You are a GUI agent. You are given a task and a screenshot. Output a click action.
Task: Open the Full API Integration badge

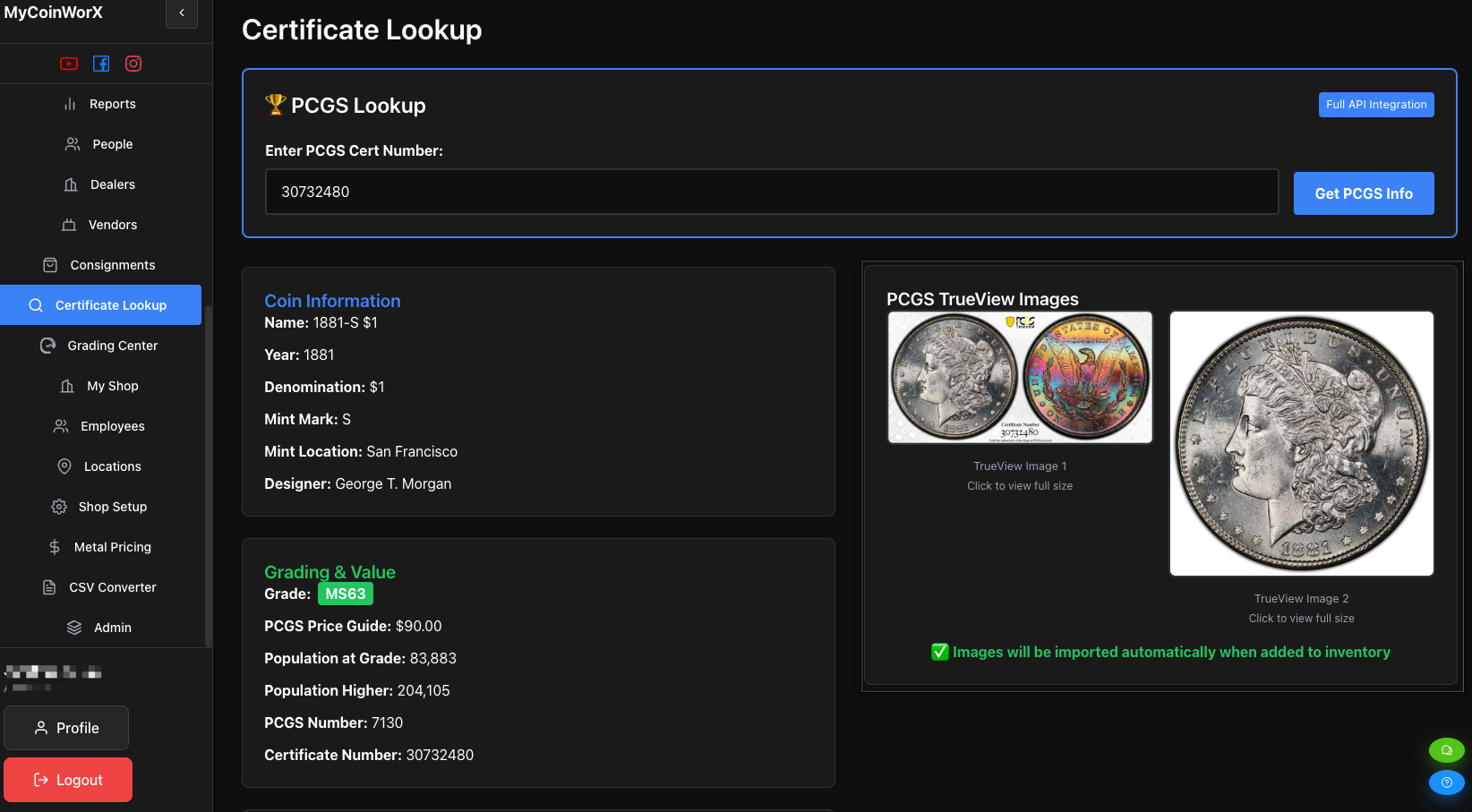tap(1376, 105)
